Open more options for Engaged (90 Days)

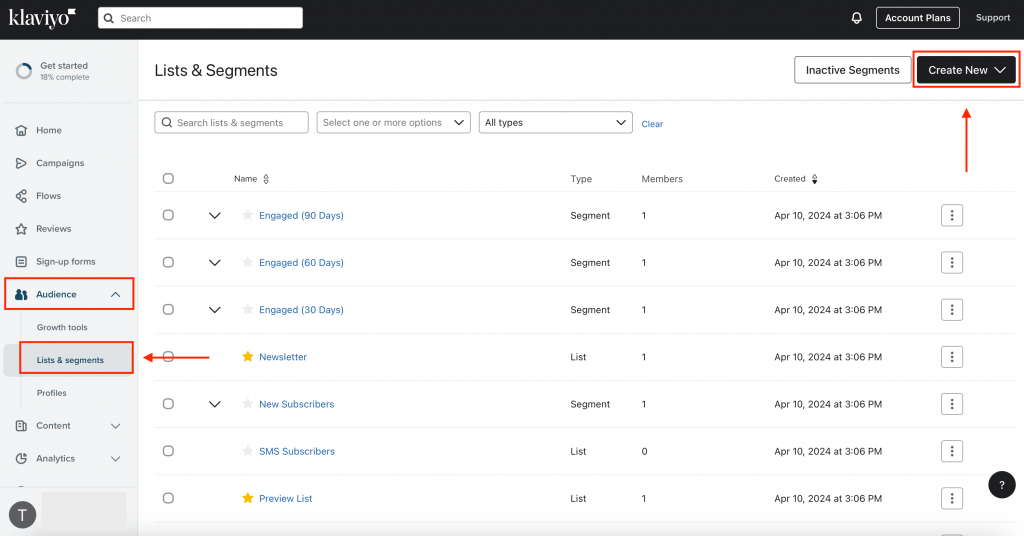[952, 215]
